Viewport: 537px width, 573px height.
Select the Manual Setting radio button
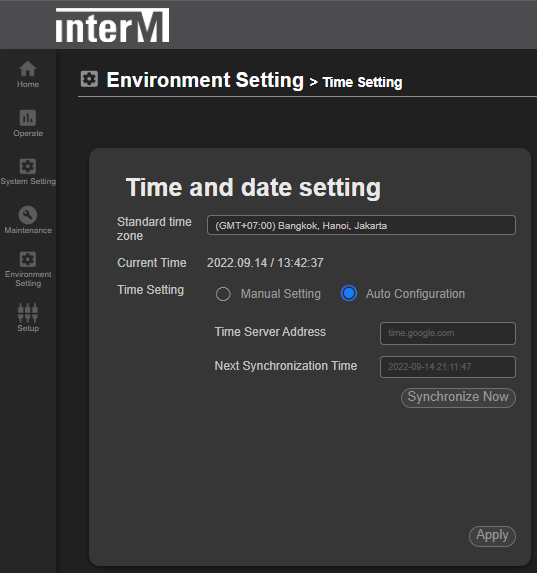[x=223, y=294]
